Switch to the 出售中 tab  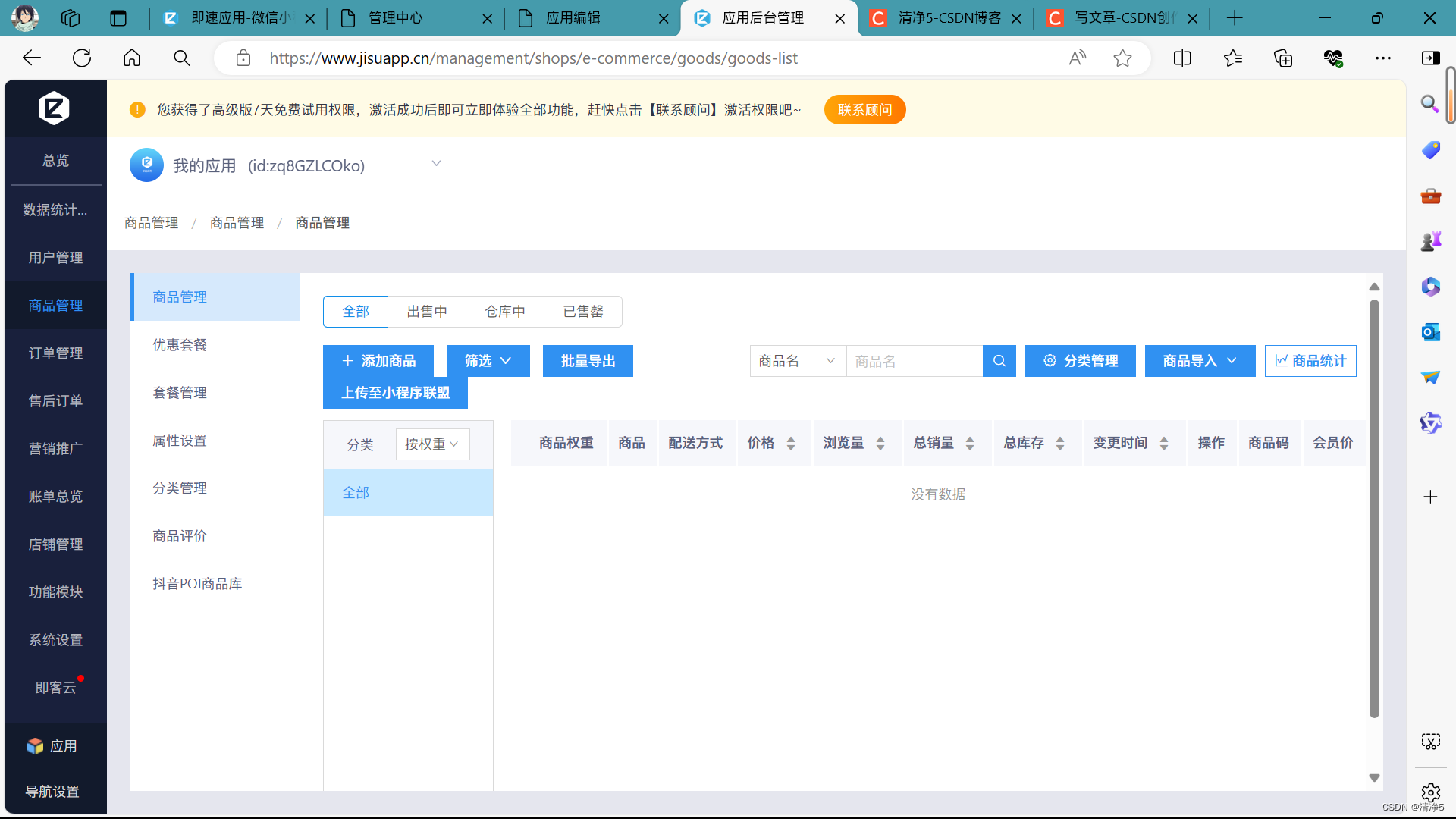426,312
